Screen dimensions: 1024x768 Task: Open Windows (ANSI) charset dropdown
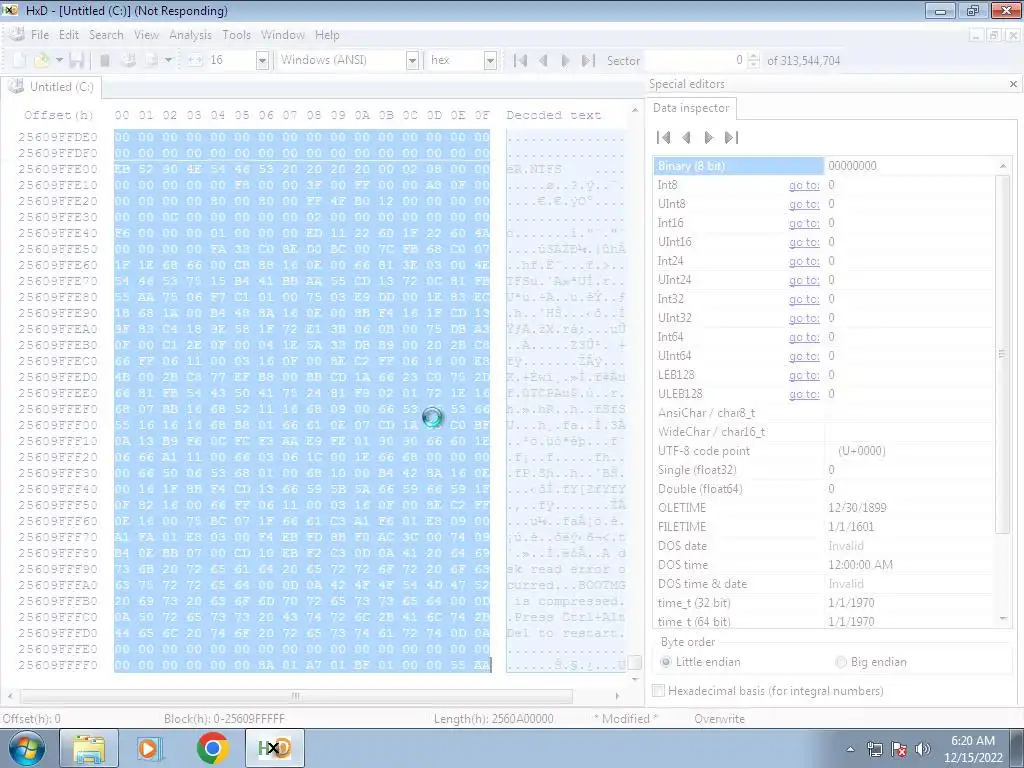click(x=412, y=61)
